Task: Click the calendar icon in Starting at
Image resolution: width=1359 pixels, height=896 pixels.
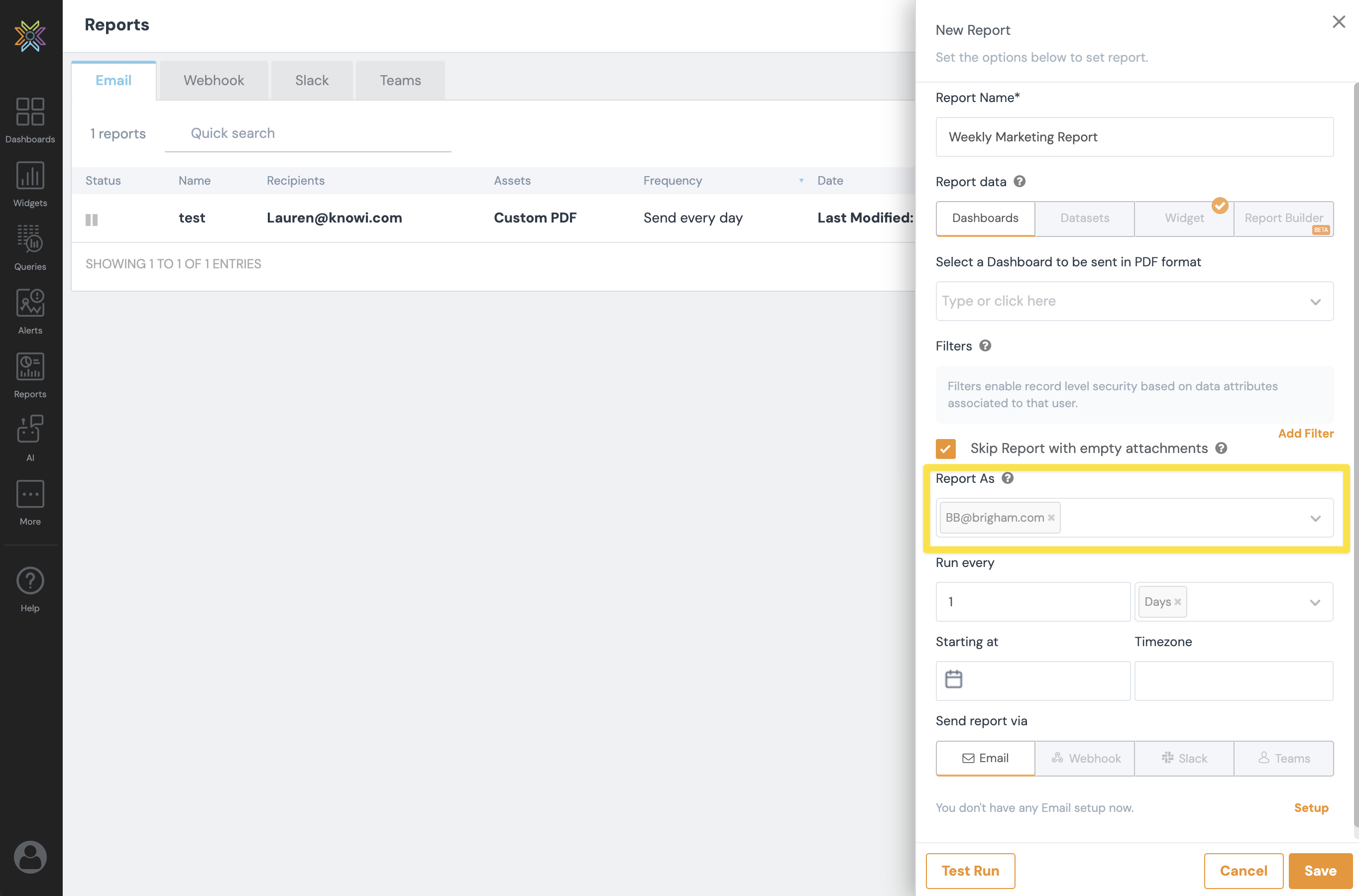Action: [953, 679]
